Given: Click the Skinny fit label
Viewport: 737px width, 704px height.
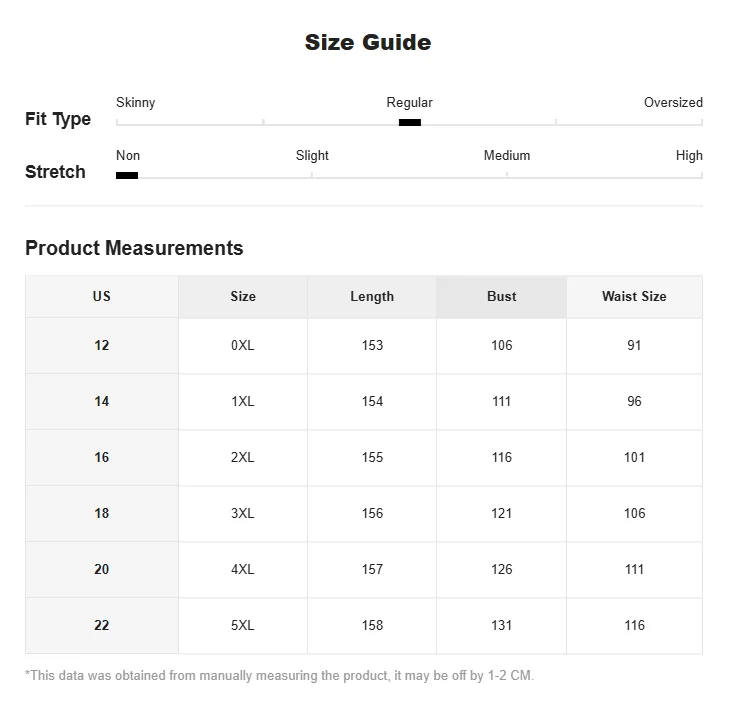Looking at the screenshot, I should (135, 102).
